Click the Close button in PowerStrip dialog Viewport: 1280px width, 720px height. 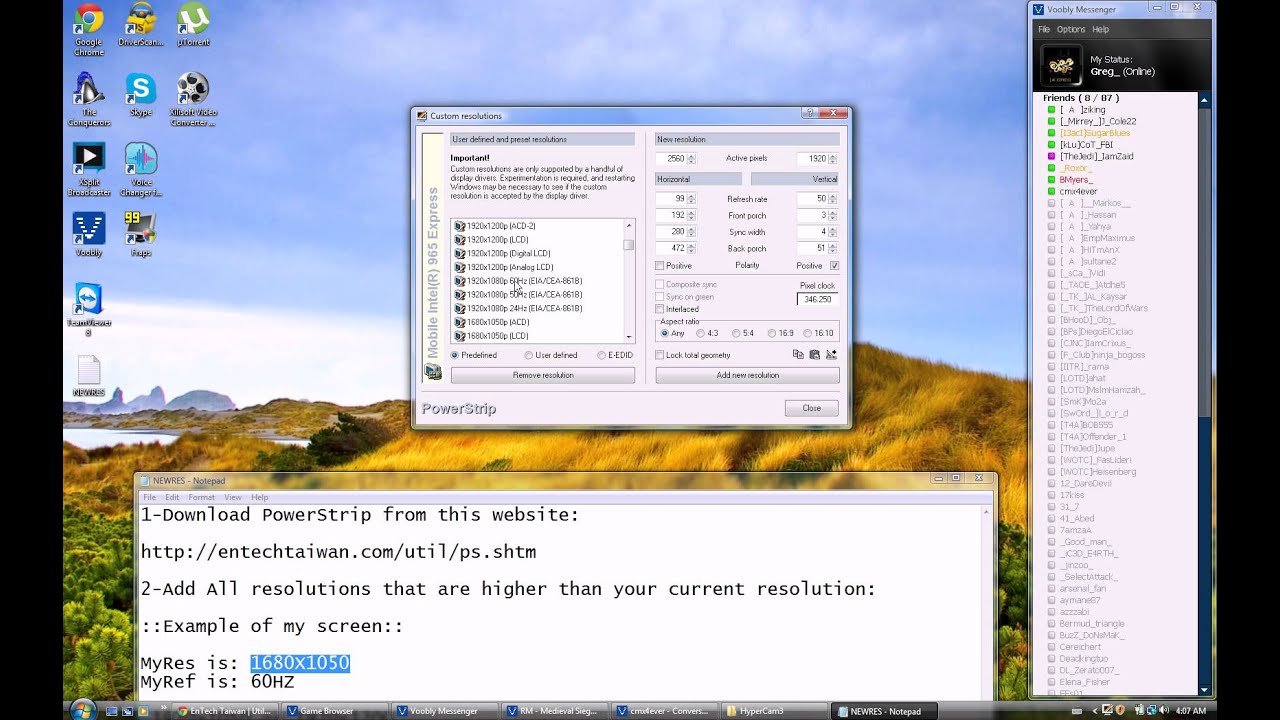pos(811,408)
